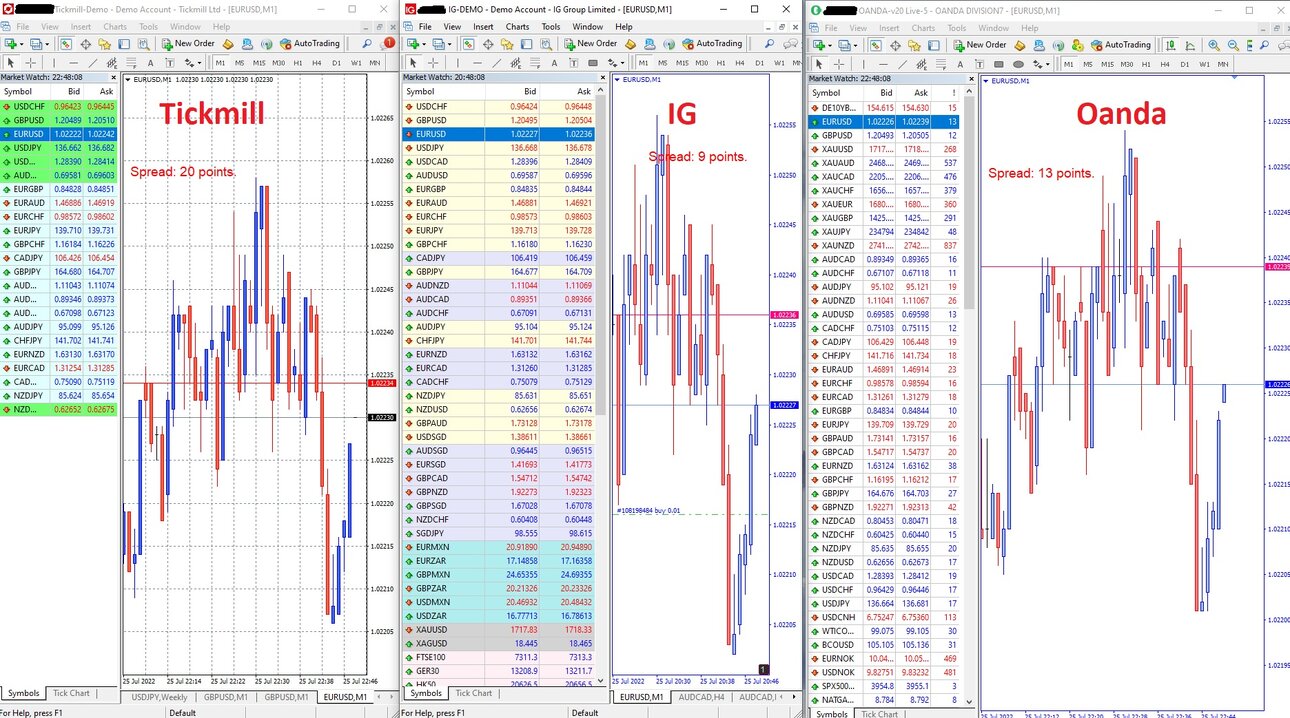
Task: Select the H1 timeframe in IG toolbar
Action: [x=721, y=63]
